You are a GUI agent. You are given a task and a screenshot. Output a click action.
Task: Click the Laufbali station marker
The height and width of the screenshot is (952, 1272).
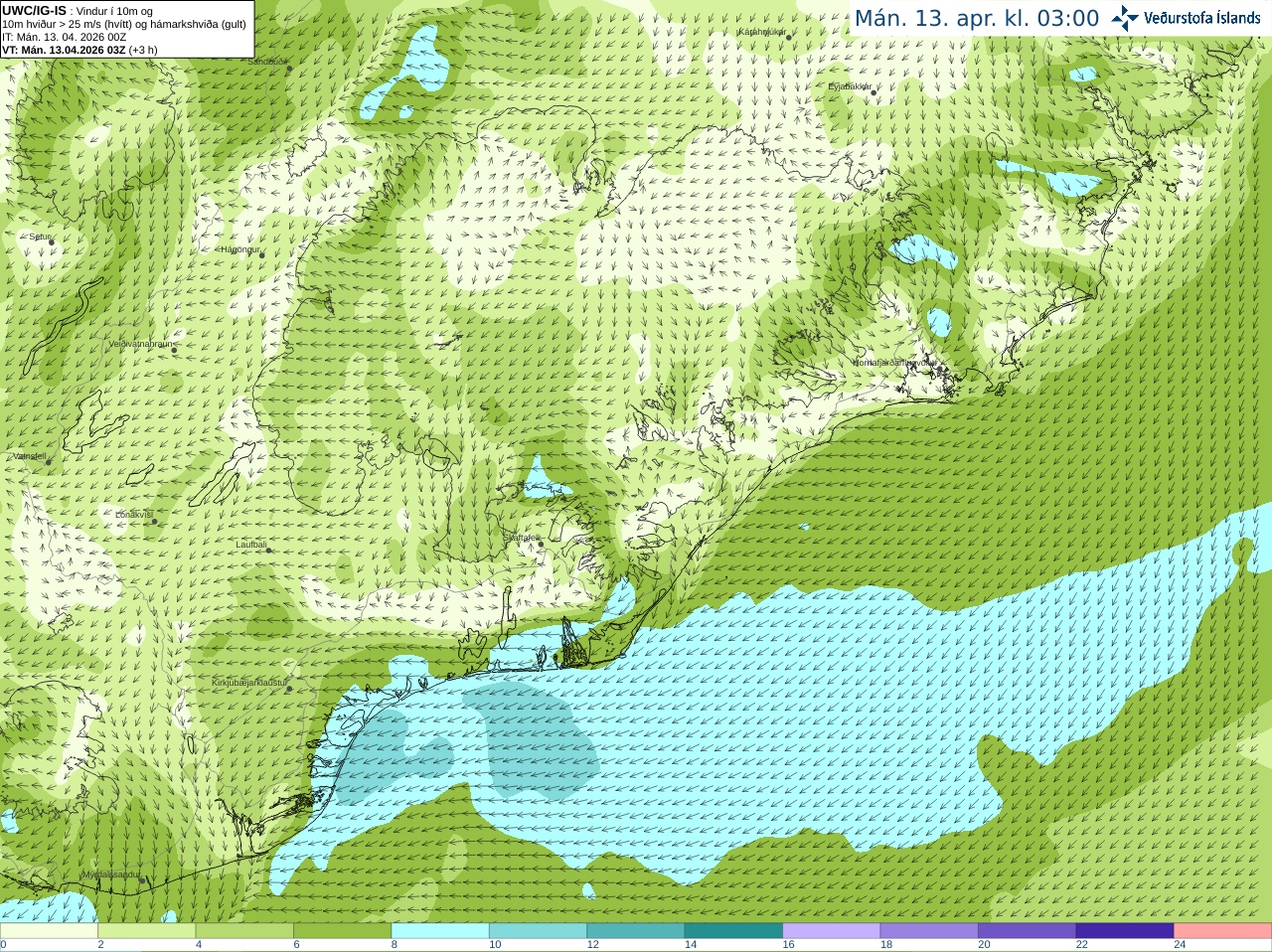(268, 550)
